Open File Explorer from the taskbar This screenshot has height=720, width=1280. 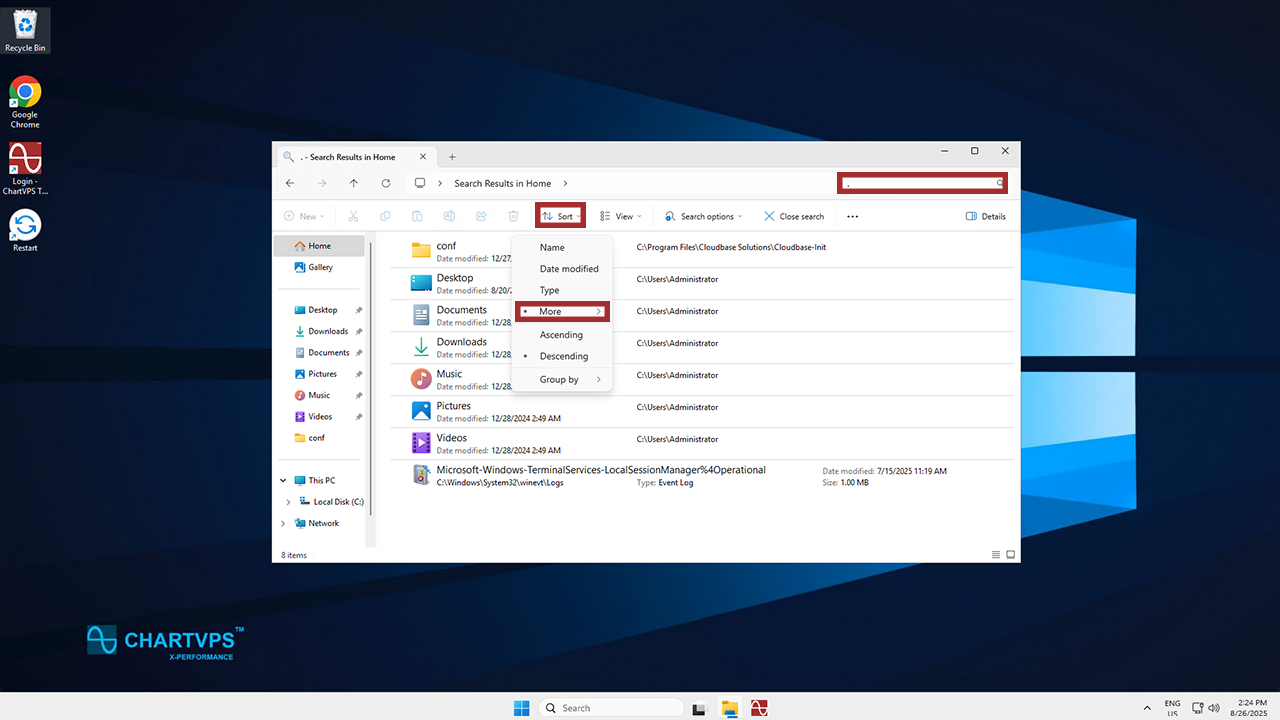pyautogui.click(x=730, y=708)
